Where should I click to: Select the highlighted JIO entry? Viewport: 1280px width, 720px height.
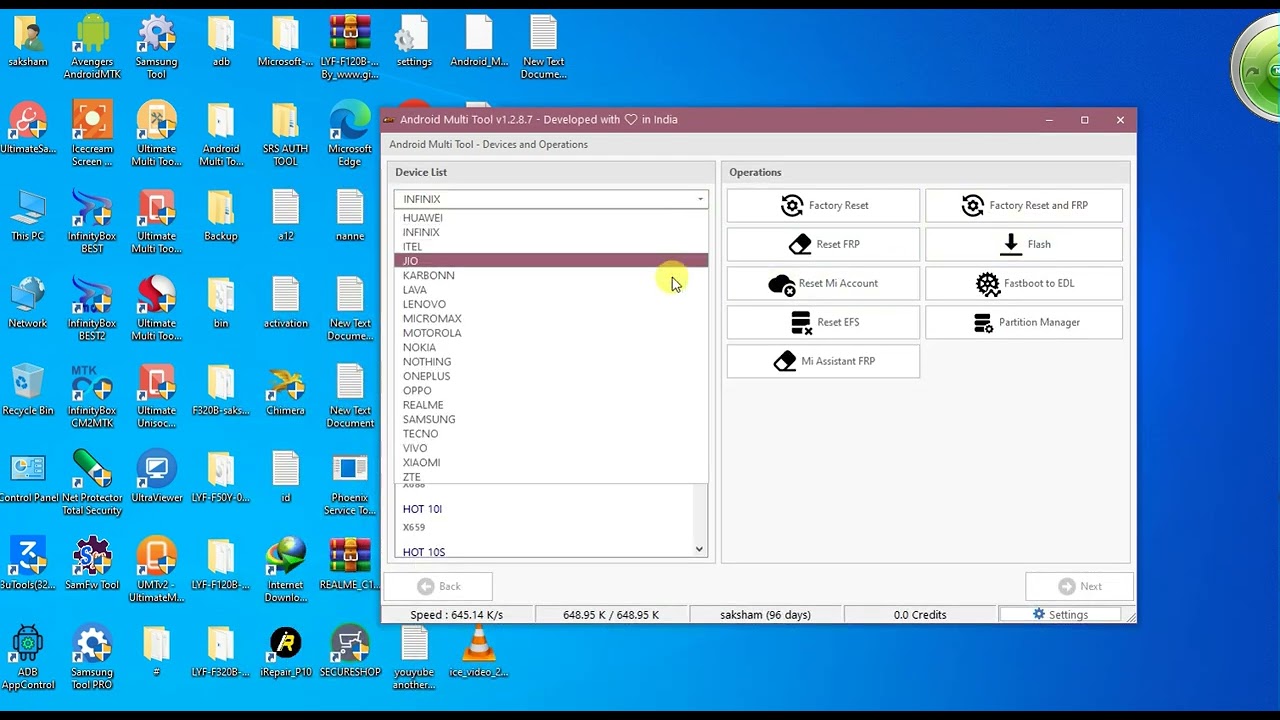click(551, 261)
